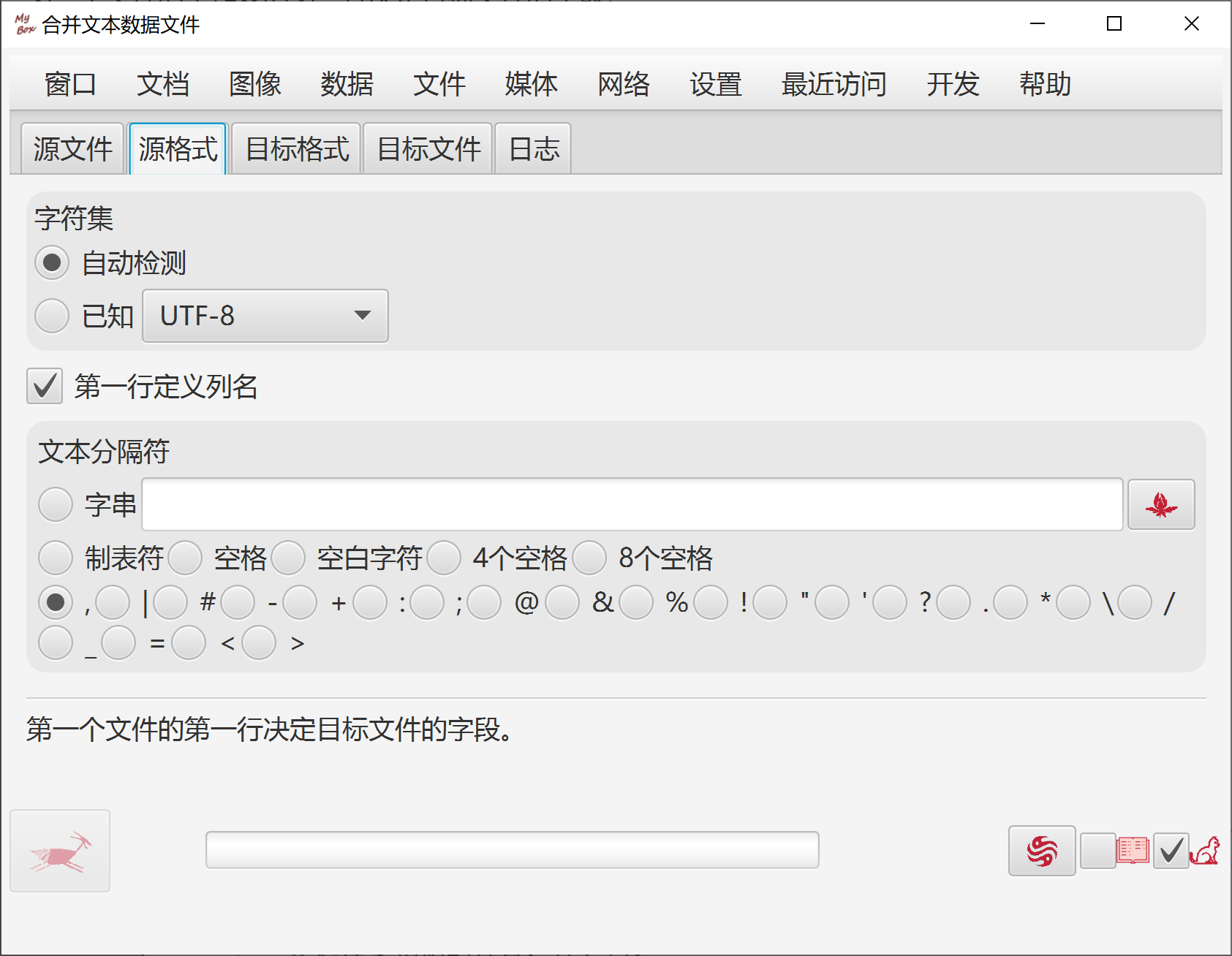Select the > delimiter radio button

pyautogui.click(x=259, y=642)
